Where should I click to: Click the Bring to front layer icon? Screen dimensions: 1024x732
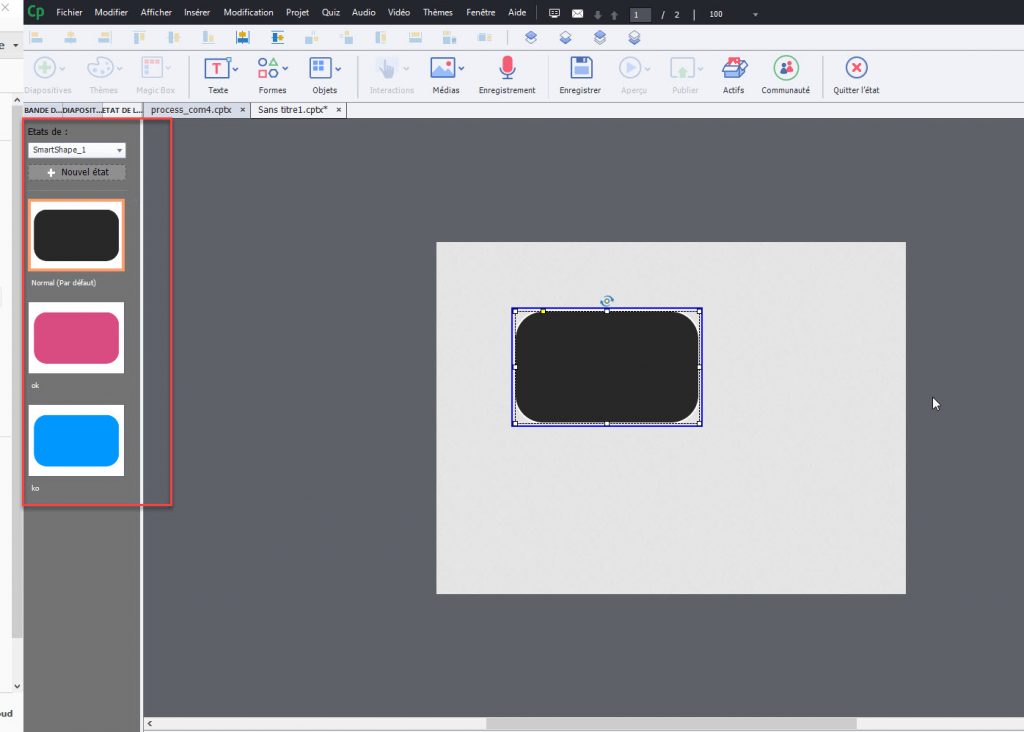(600, 38)
